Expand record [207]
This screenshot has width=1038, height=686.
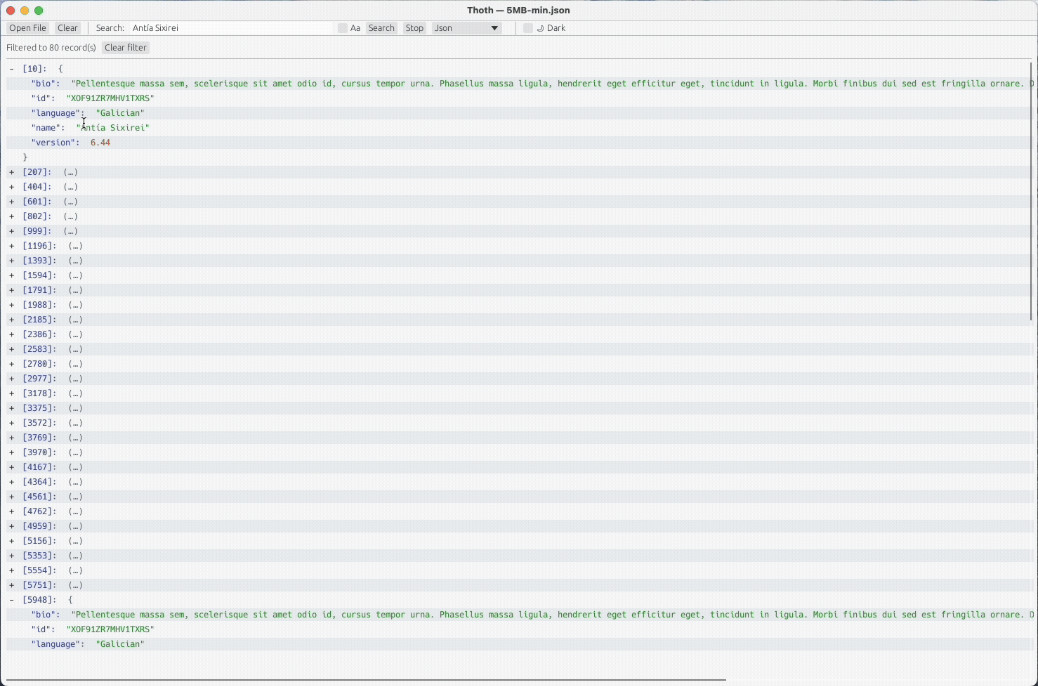click(x=11, y=172)
